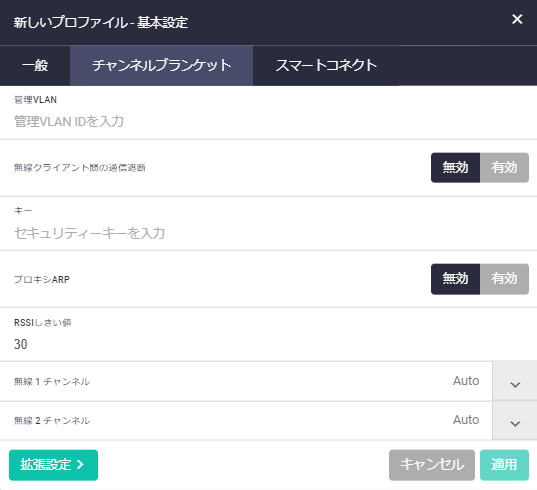Apply settings with 適用 button
537x490 pixels.
[x=504, y=465]
